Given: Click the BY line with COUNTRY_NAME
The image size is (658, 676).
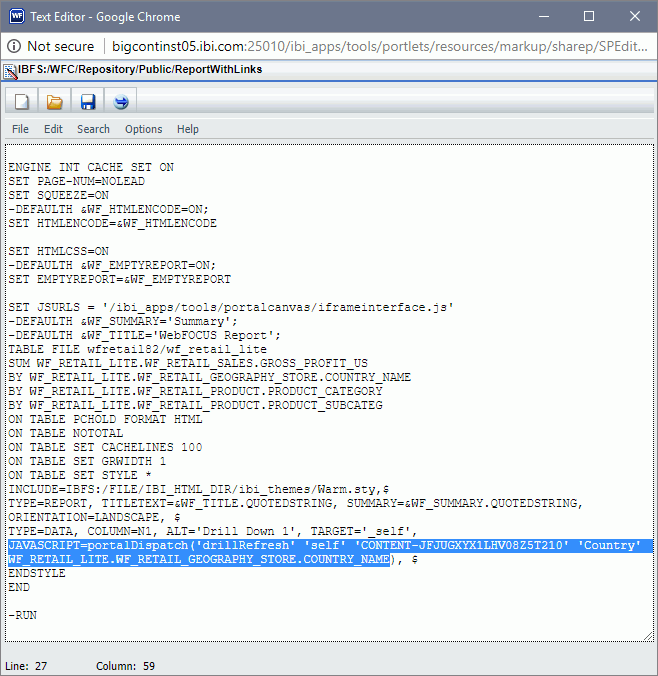Looking at the screenshot, I should [209, 377].
